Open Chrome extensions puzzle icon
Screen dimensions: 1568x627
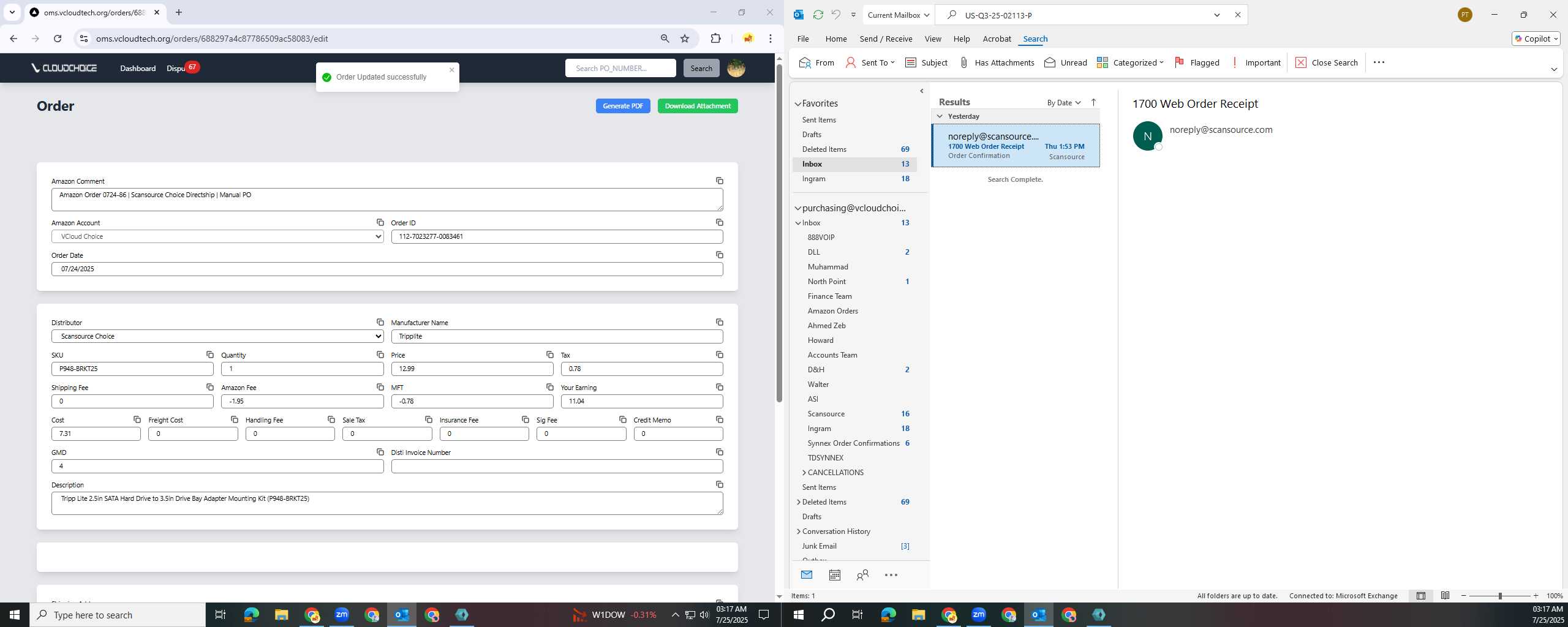pyautogui.click(x=715, y=39)
